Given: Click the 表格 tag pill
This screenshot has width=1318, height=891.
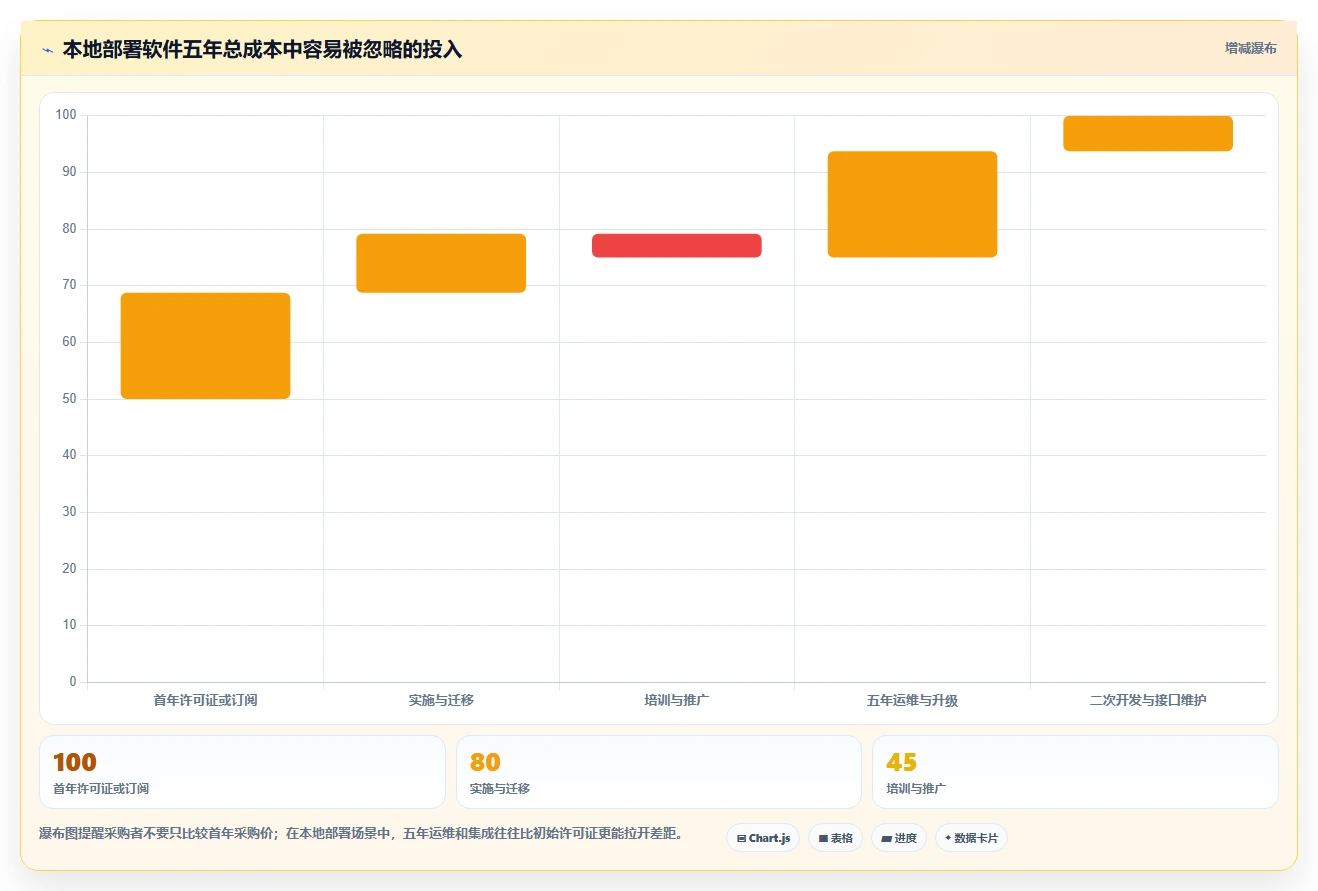Looking at the screenshot, I should click(x=836, y=838).
